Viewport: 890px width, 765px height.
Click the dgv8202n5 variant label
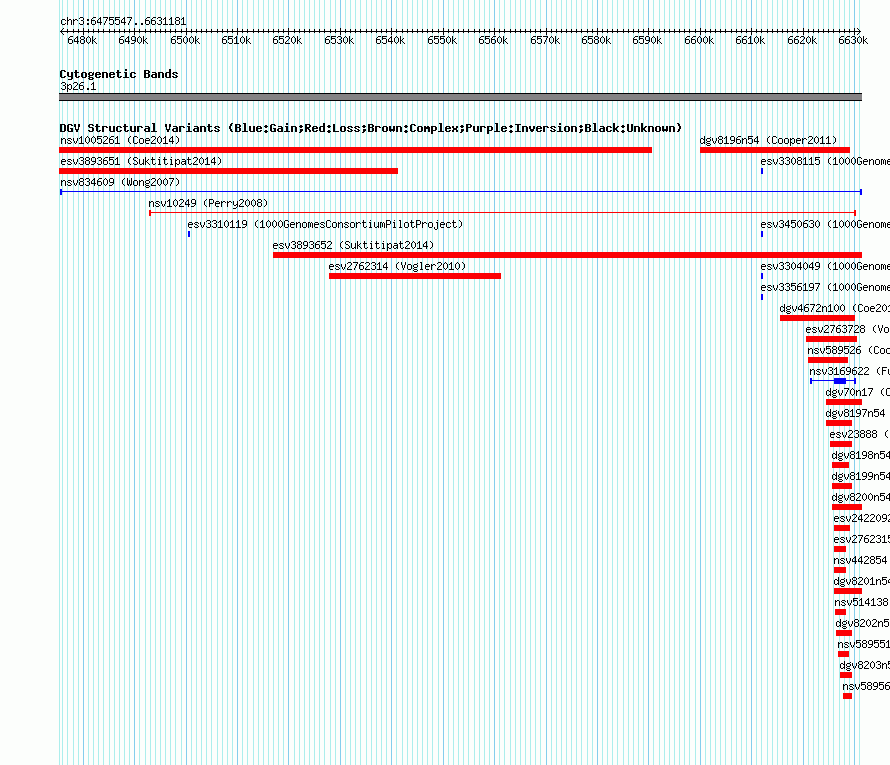pyautogui.click(x=863, y=623)
